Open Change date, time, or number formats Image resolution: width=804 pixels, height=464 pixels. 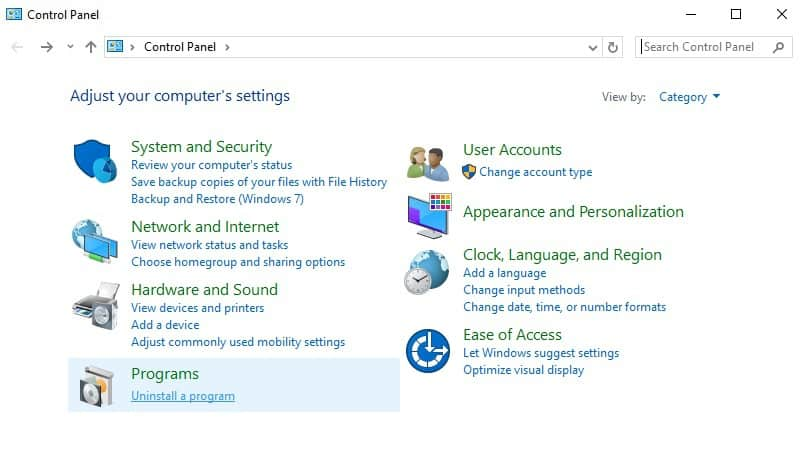[x=565, y=307]
